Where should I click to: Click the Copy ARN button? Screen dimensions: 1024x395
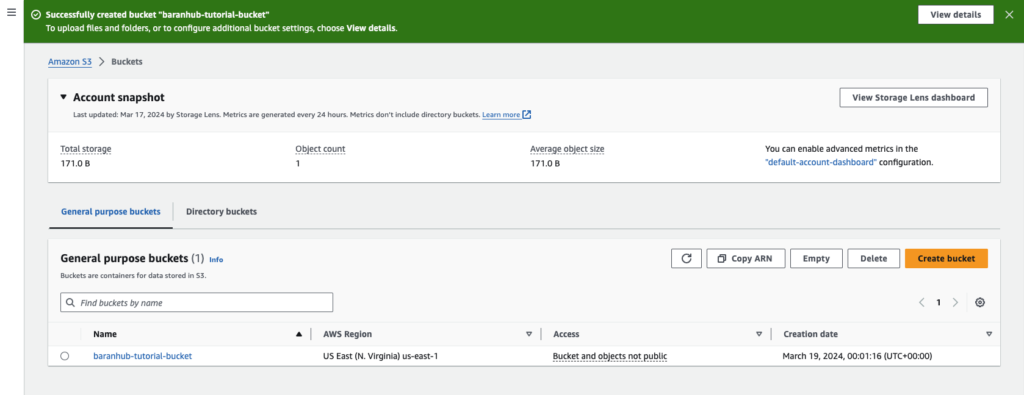click(x=745, y=259)
